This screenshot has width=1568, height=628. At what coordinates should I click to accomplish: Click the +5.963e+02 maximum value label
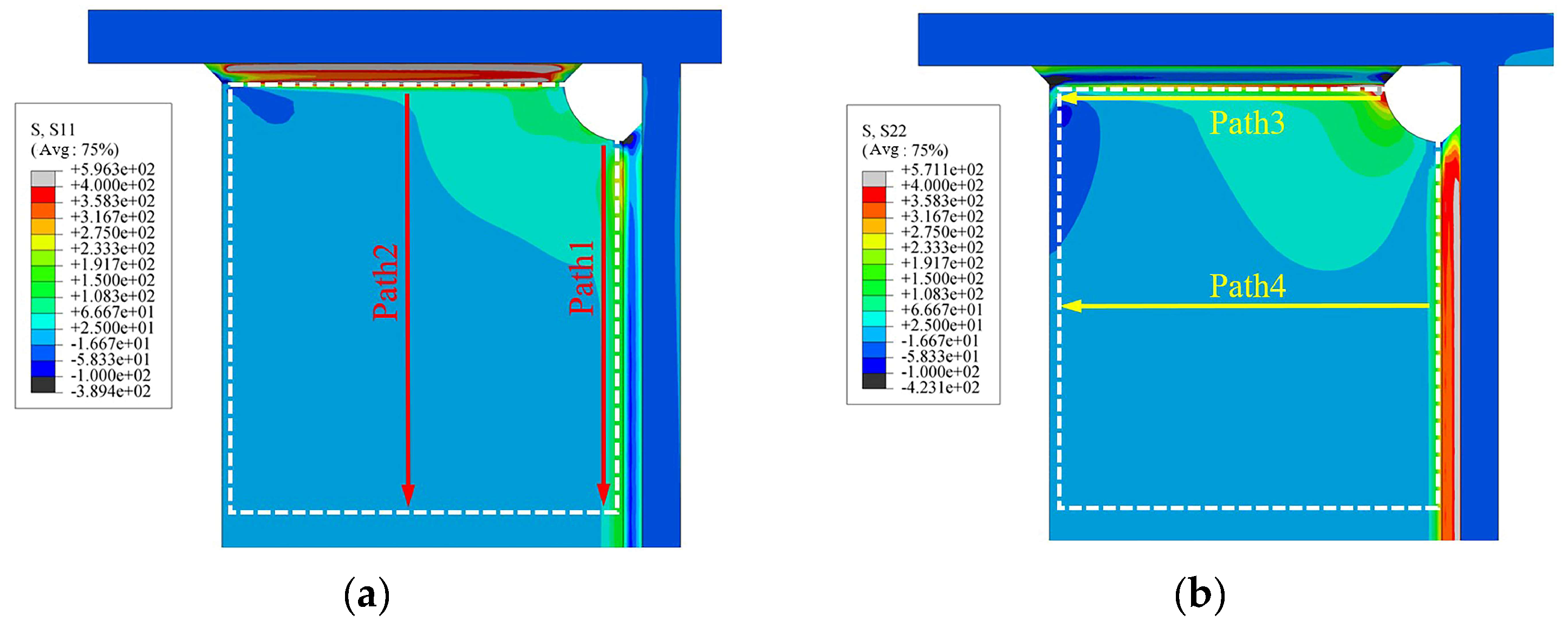click(113, 169)
